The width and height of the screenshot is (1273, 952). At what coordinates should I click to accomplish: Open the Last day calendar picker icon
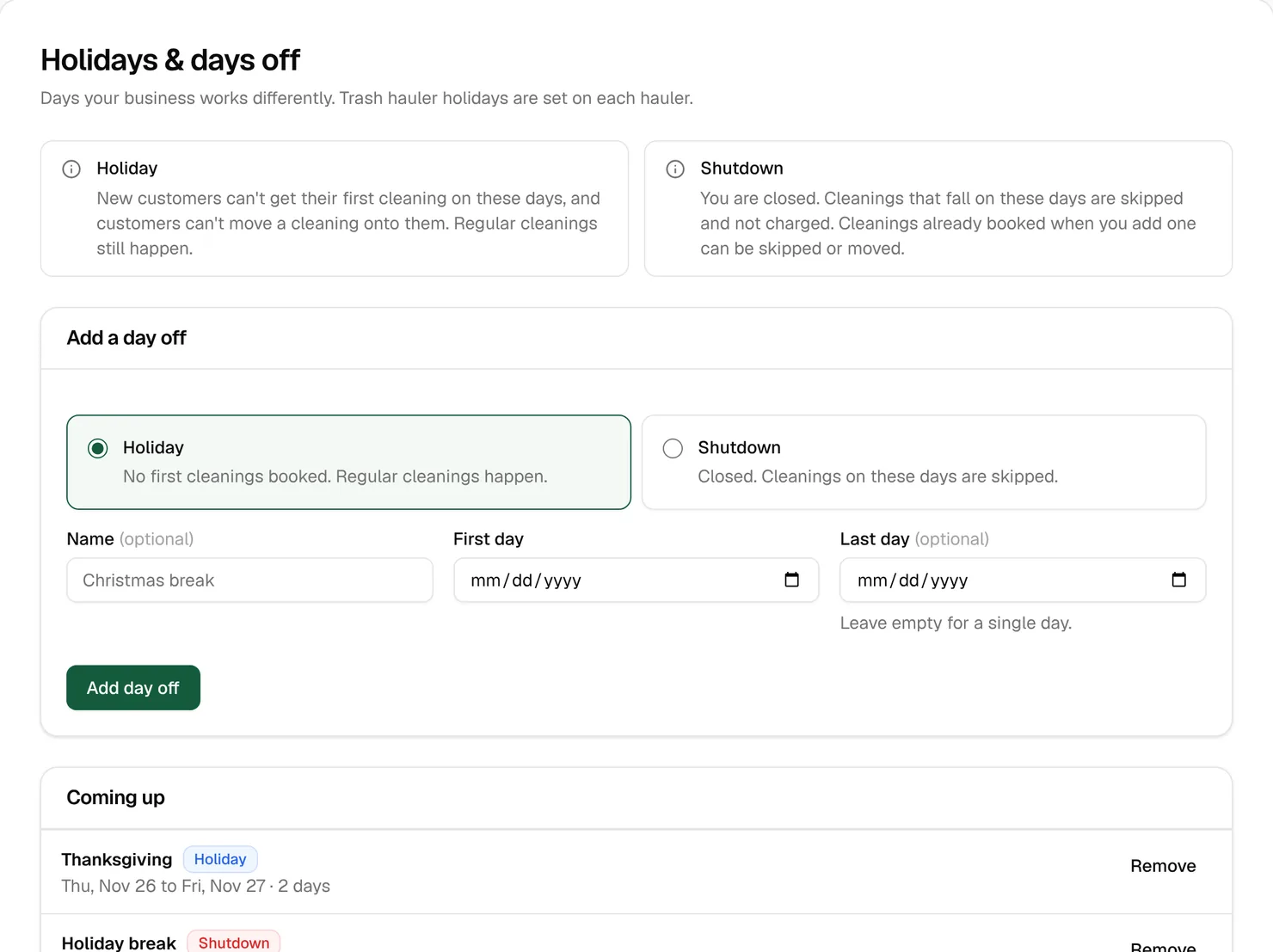[x=1178, y=580]
